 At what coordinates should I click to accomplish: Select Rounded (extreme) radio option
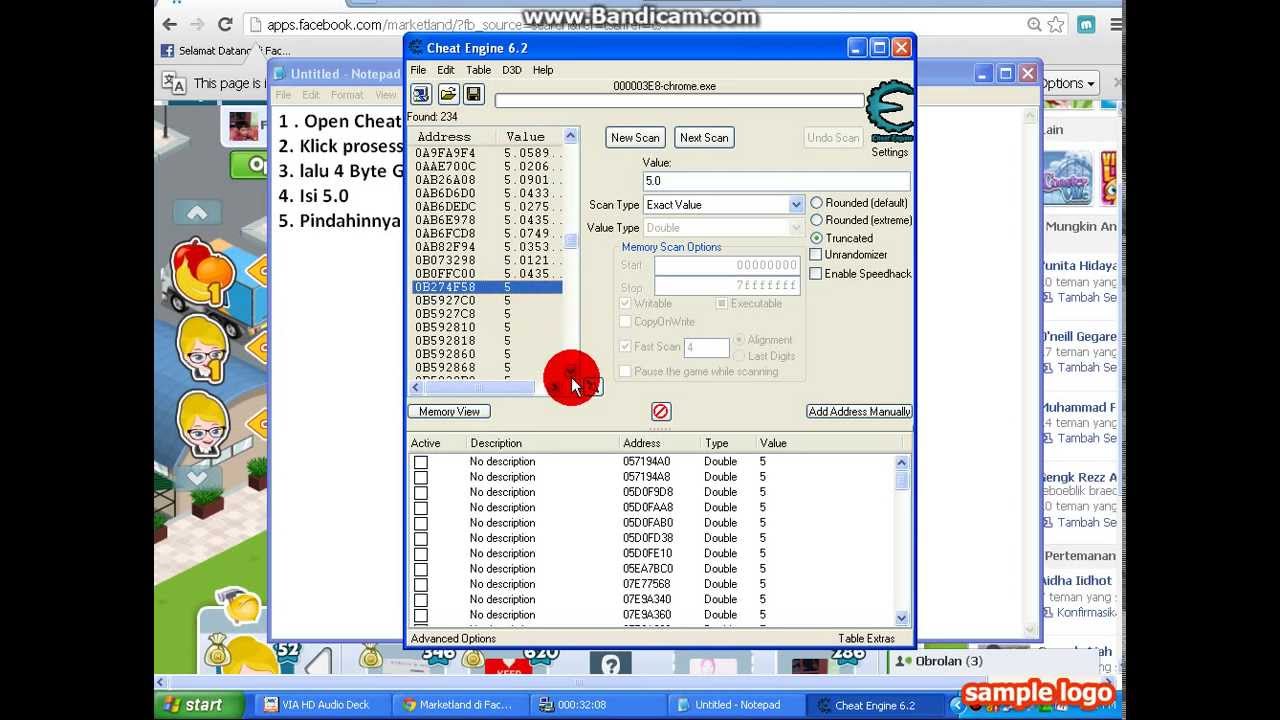pyautogui.click(x=817, y=220)
